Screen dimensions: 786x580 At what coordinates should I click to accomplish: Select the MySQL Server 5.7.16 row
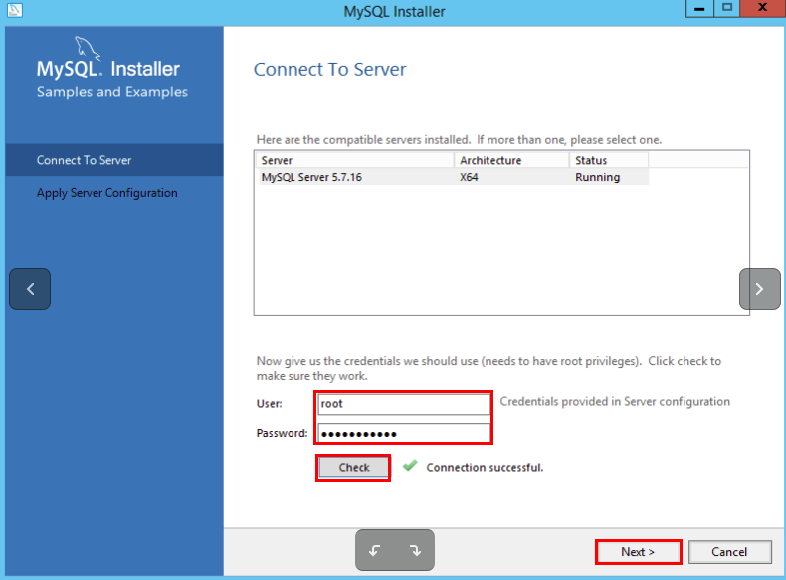(x=454, y=177)
